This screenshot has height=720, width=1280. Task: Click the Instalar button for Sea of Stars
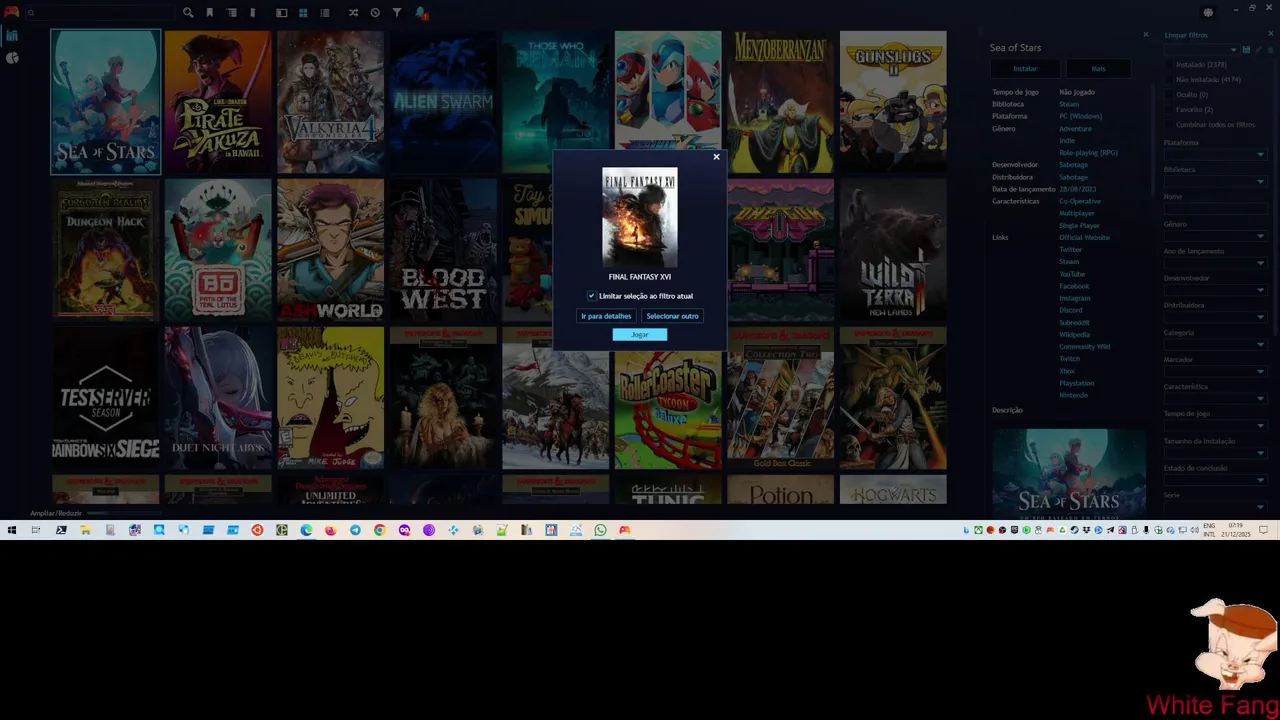point(1025,69)
